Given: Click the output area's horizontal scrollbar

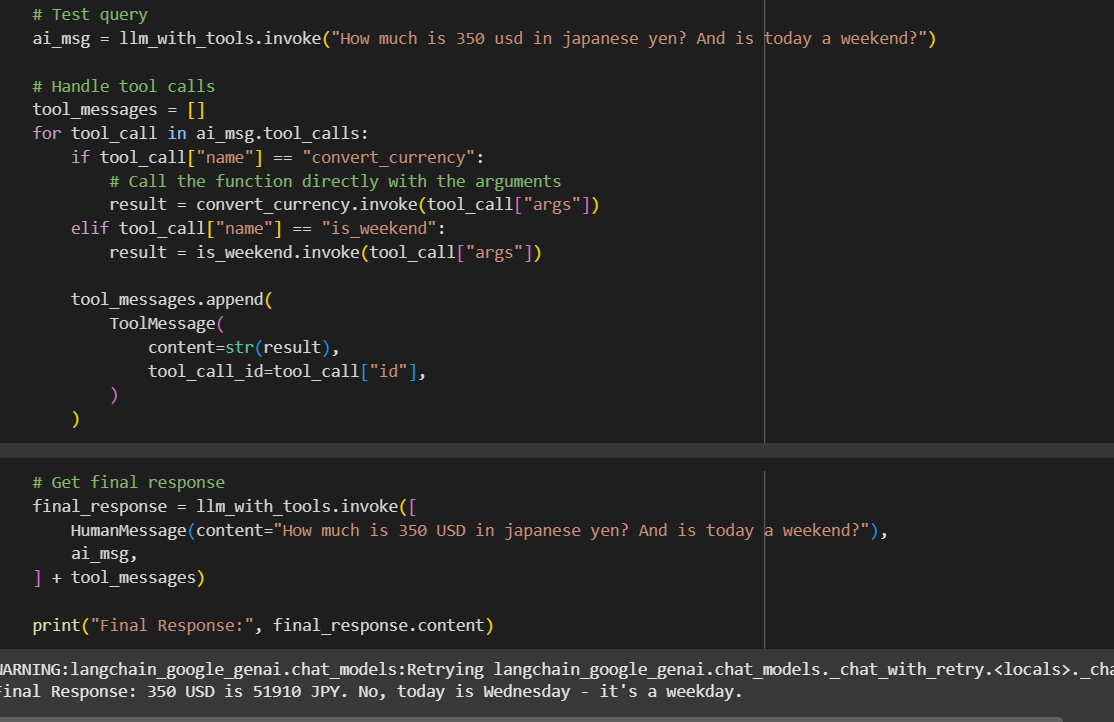Looking at the screenshot, I should (x=531, y=719).
